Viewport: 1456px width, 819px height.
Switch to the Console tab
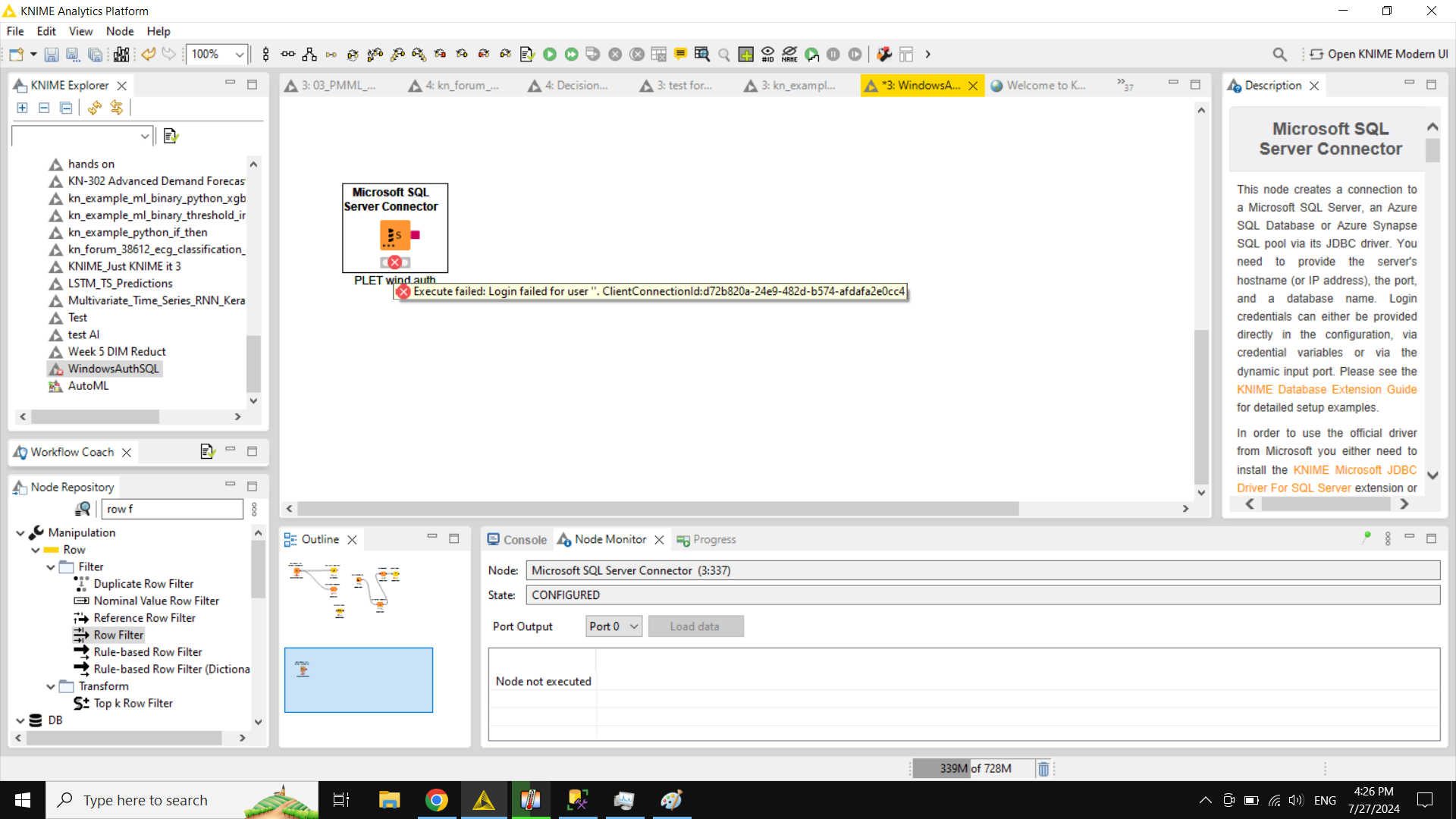(516, 540)
